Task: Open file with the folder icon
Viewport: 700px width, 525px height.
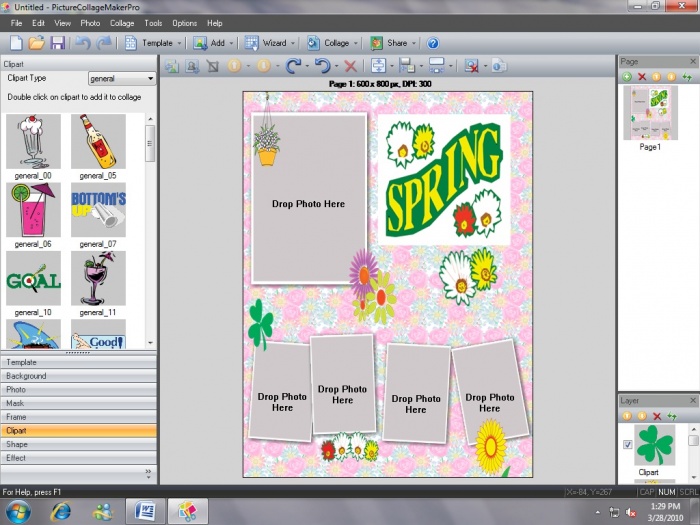Action: pyautogui.click(x=36, y=43)
